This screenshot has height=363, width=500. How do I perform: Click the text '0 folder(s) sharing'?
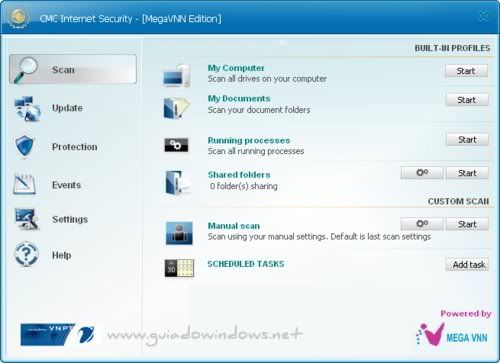[x=244, y=186]
